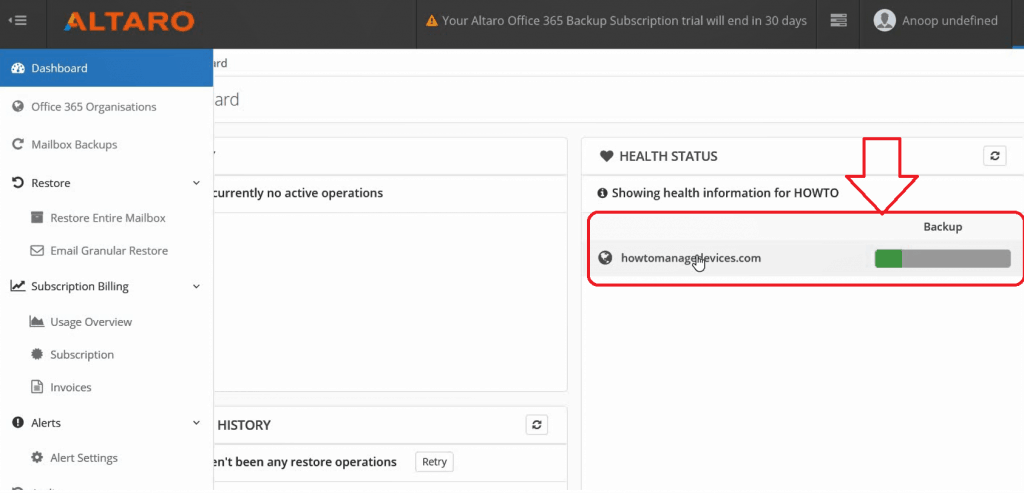Collapse the Subscription Billing chevron
Viewport: 1024px width, 493px height.
pos(197,286)
